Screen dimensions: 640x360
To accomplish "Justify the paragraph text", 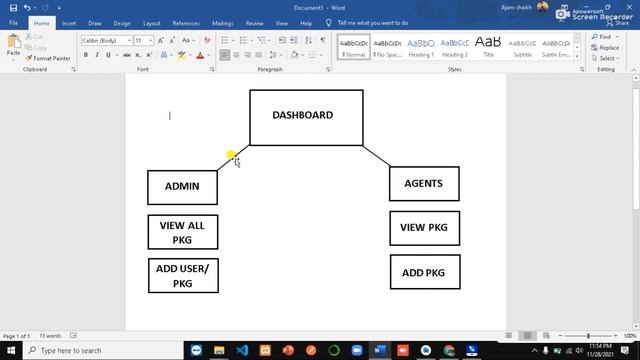I will coord(259,55).
